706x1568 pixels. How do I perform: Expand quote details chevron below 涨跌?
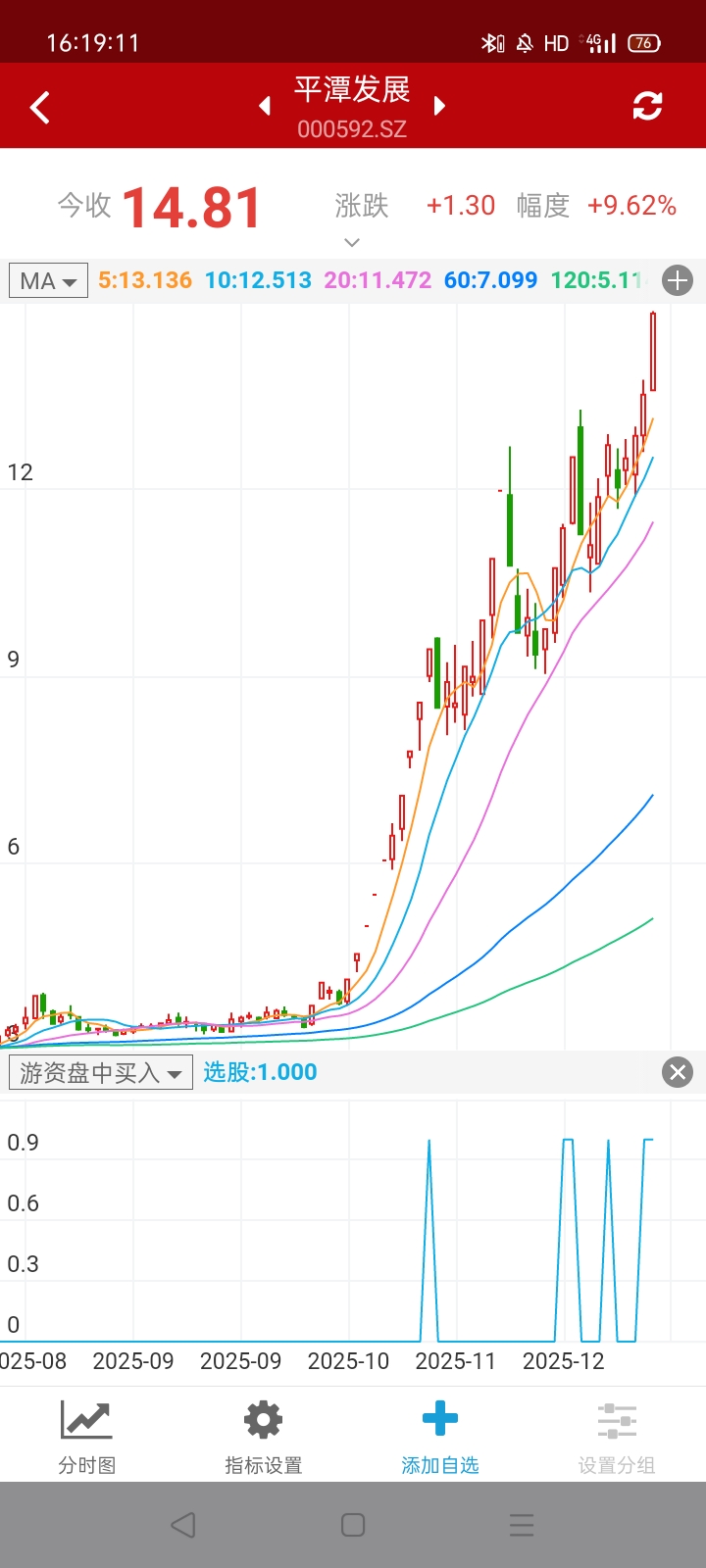(x=352, y=242)
